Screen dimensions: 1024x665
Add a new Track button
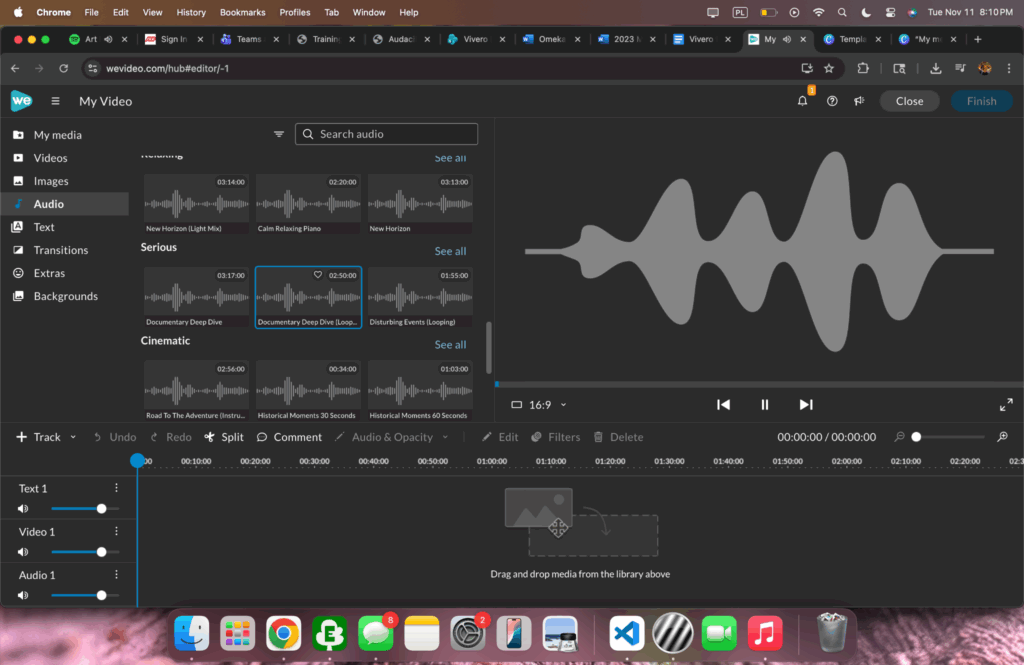(38, 437)
